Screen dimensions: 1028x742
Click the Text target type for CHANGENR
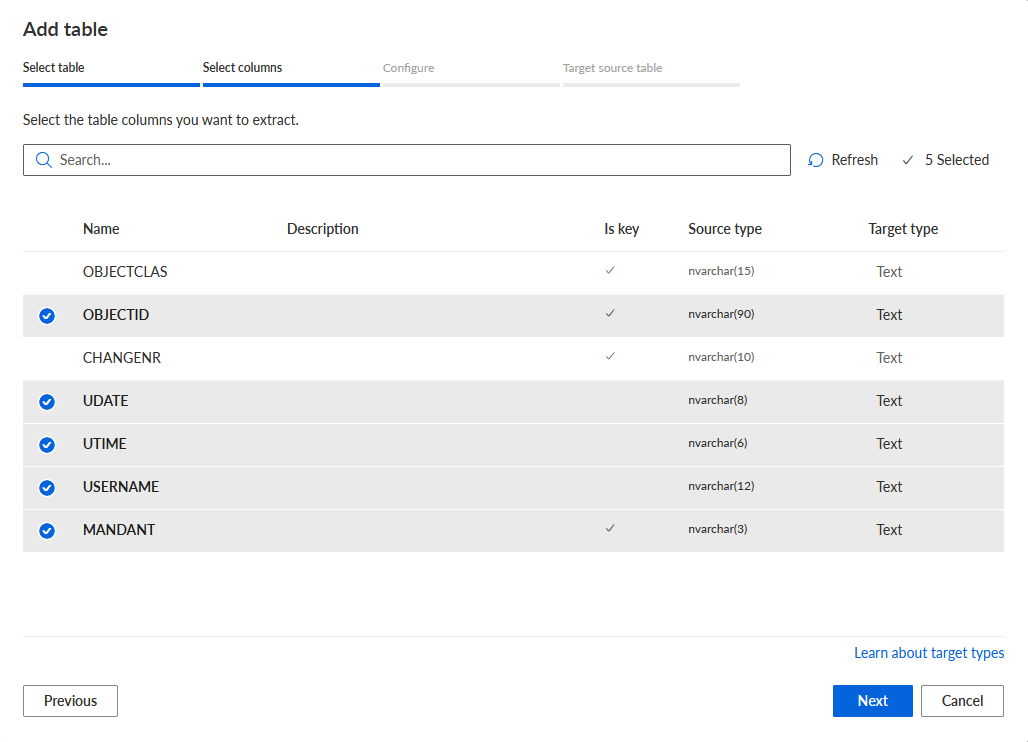pyautogui.click(x=889, y=358)
